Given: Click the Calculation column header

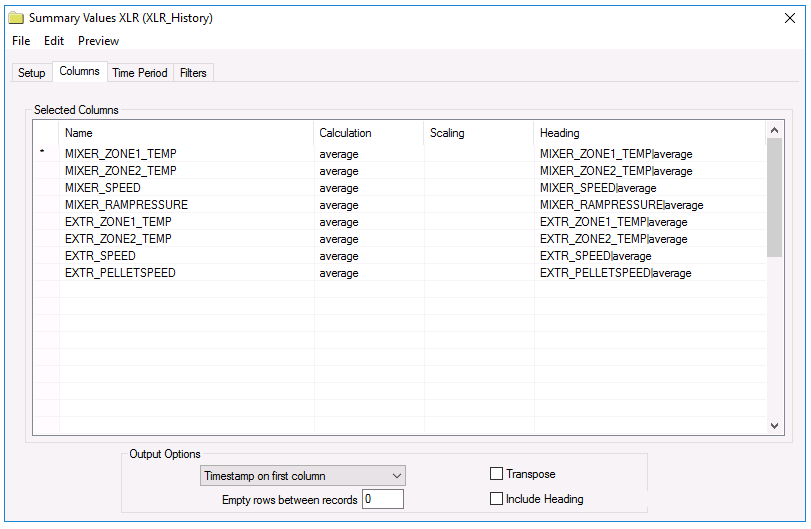Looking at the screenshot, I should [x=369, y=133].
